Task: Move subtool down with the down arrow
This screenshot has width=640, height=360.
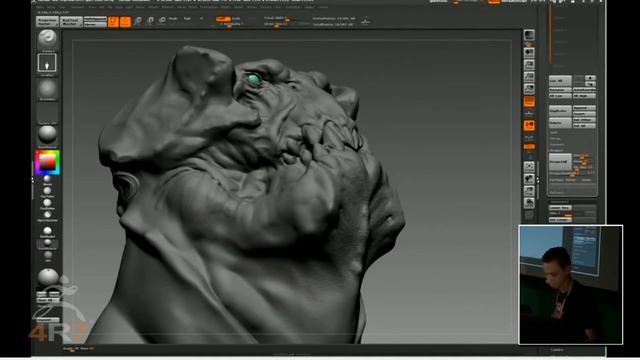Action: (590, 84)
